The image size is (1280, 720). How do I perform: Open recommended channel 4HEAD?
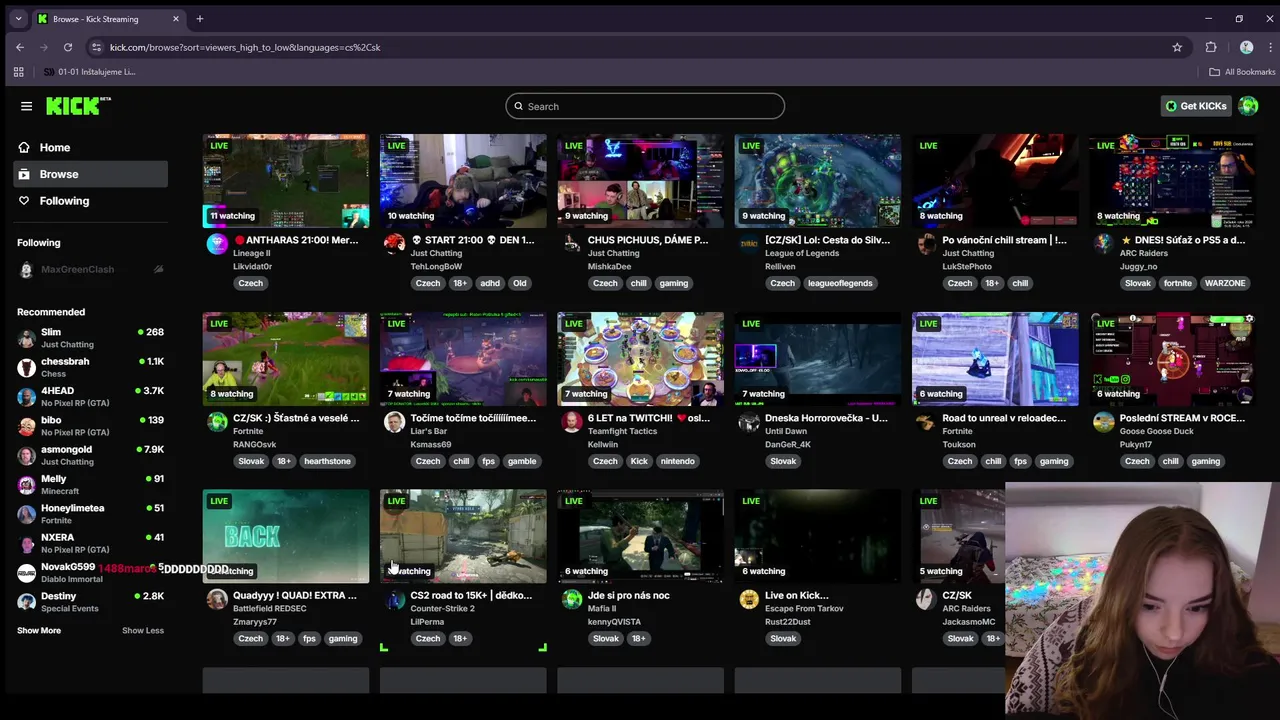[x=90, y=396]
